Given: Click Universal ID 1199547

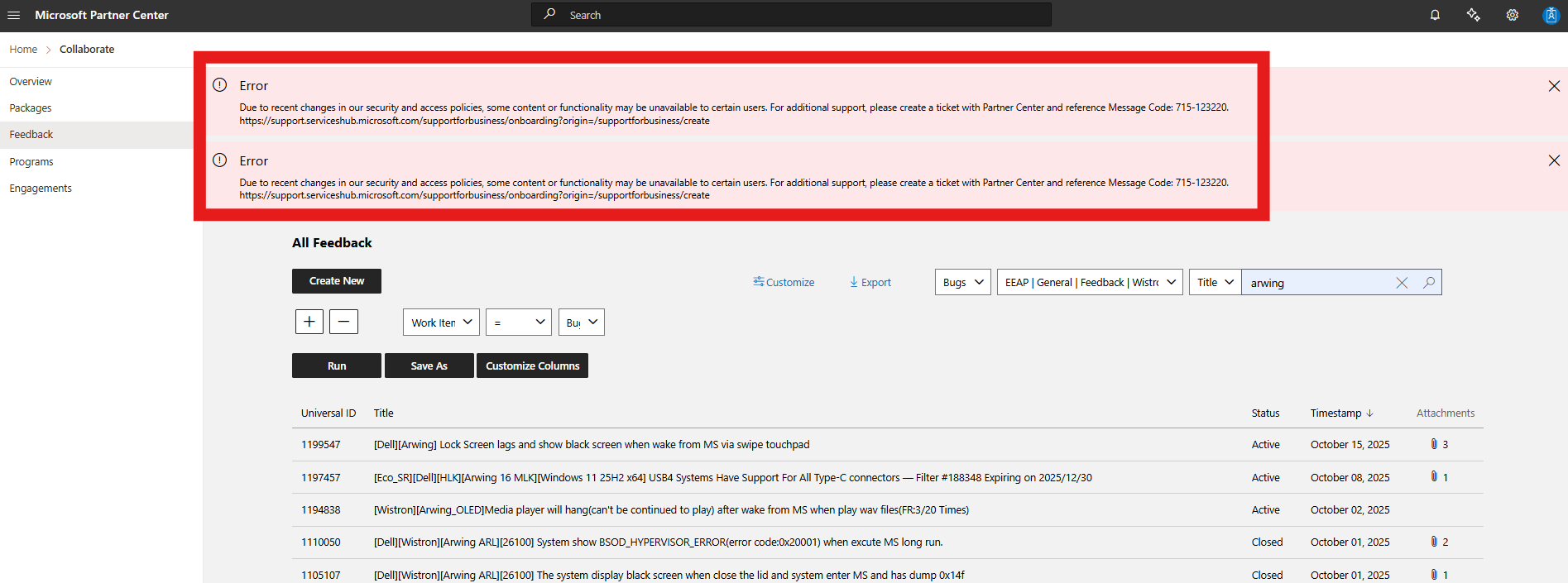Looking at the screenshot, I should (x=321, y=444).
